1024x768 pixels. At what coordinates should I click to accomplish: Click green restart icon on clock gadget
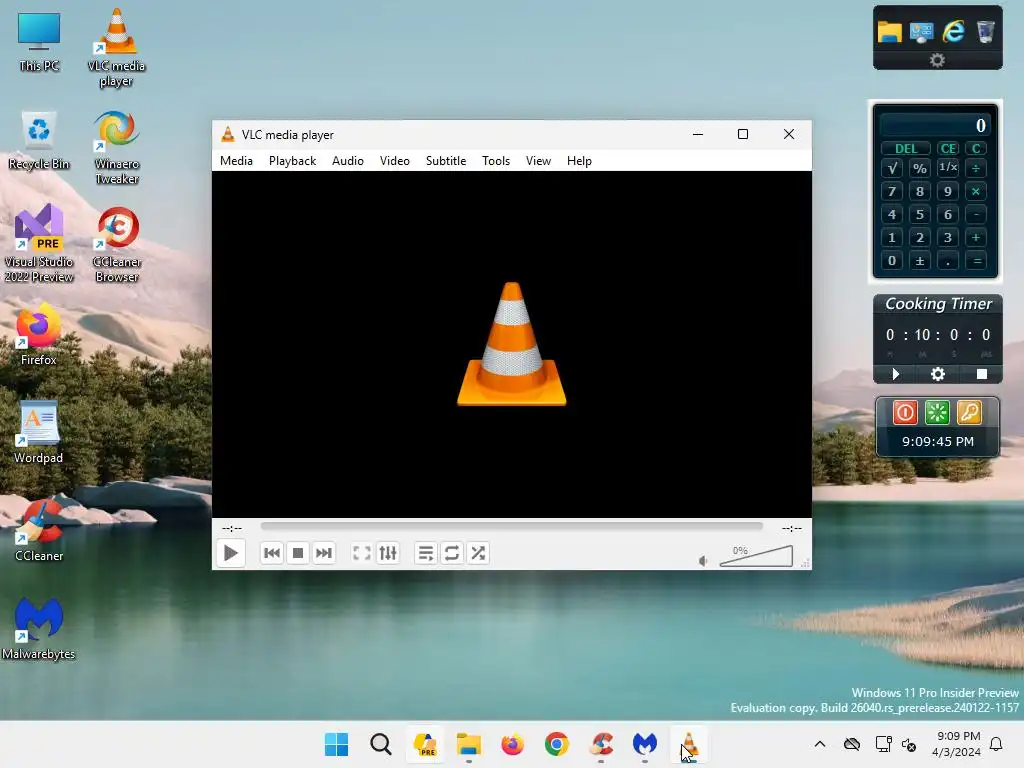[x=937, y=413]
